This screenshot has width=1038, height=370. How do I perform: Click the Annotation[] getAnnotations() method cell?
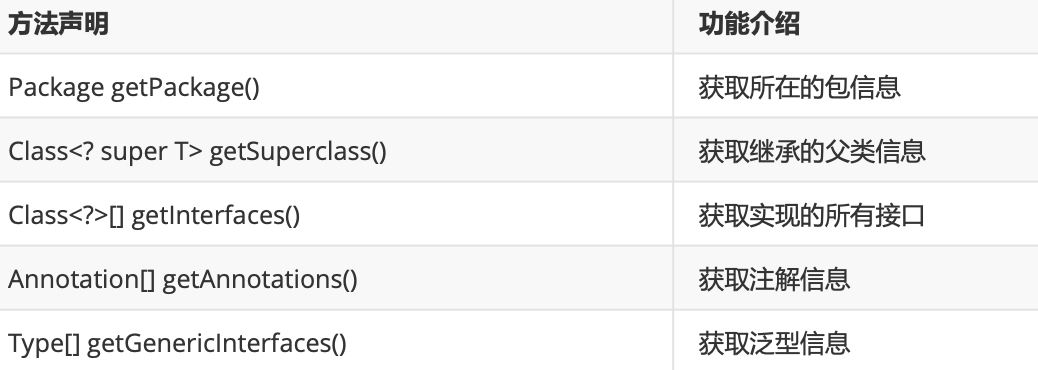336,278
